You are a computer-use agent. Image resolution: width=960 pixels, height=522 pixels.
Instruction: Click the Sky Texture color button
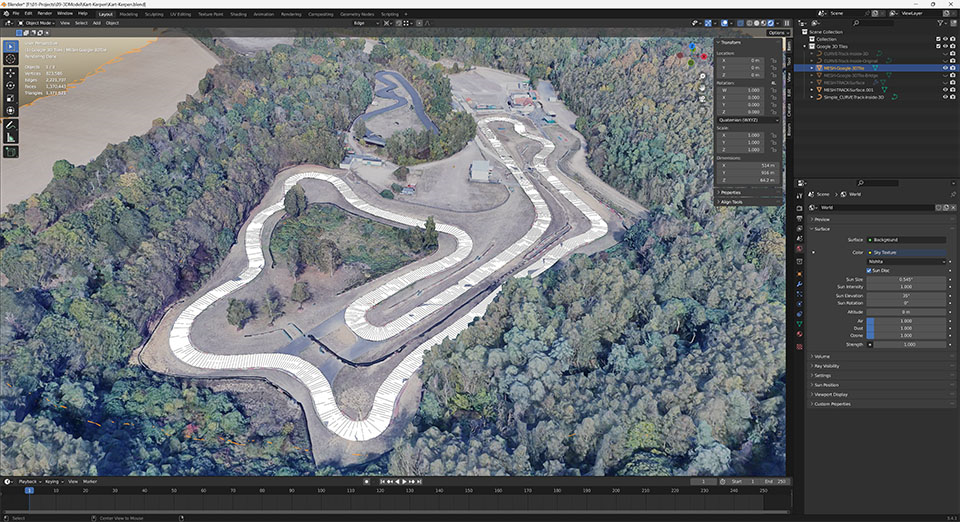(907, 252)
